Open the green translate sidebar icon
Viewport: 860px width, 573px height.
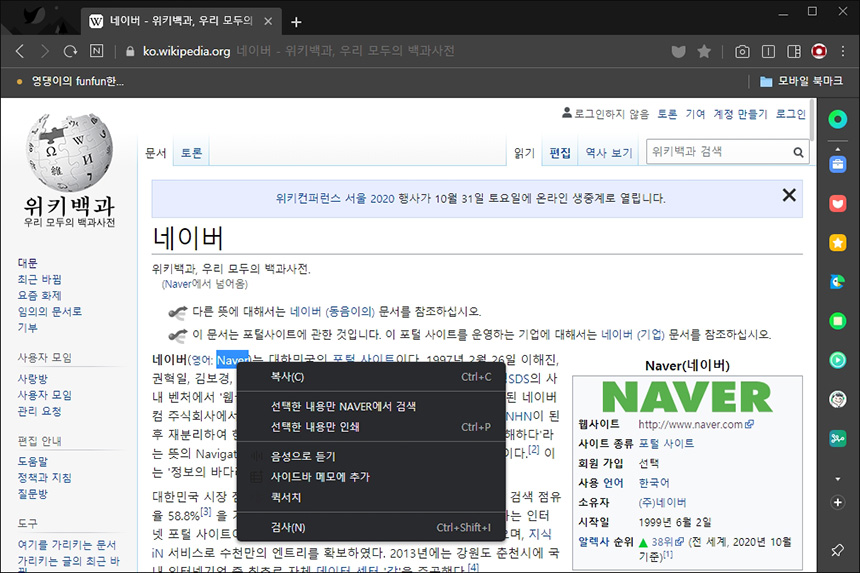pos(838,438)
